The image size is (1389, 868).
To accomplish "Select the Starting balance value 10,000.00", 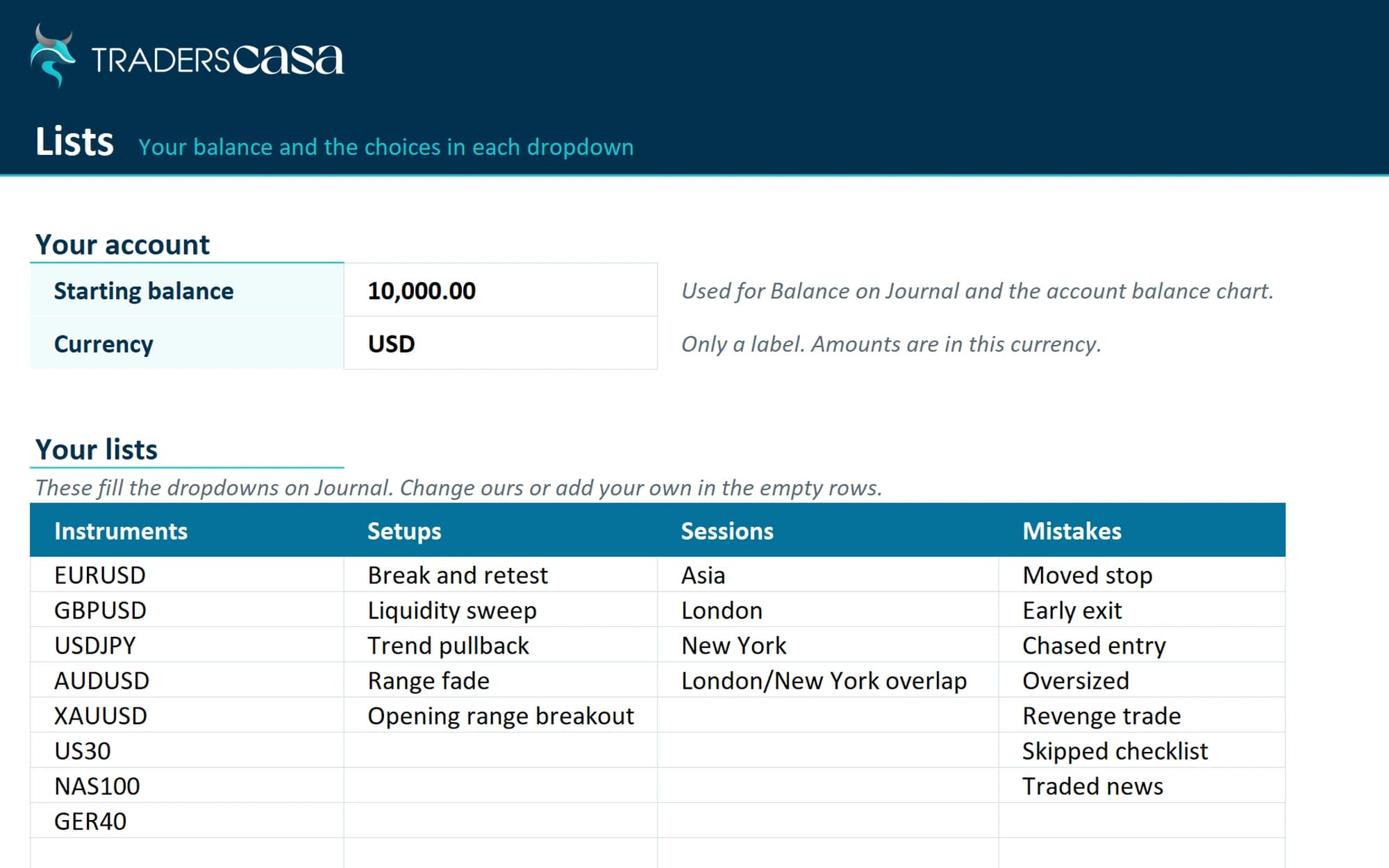I will 500,290.
